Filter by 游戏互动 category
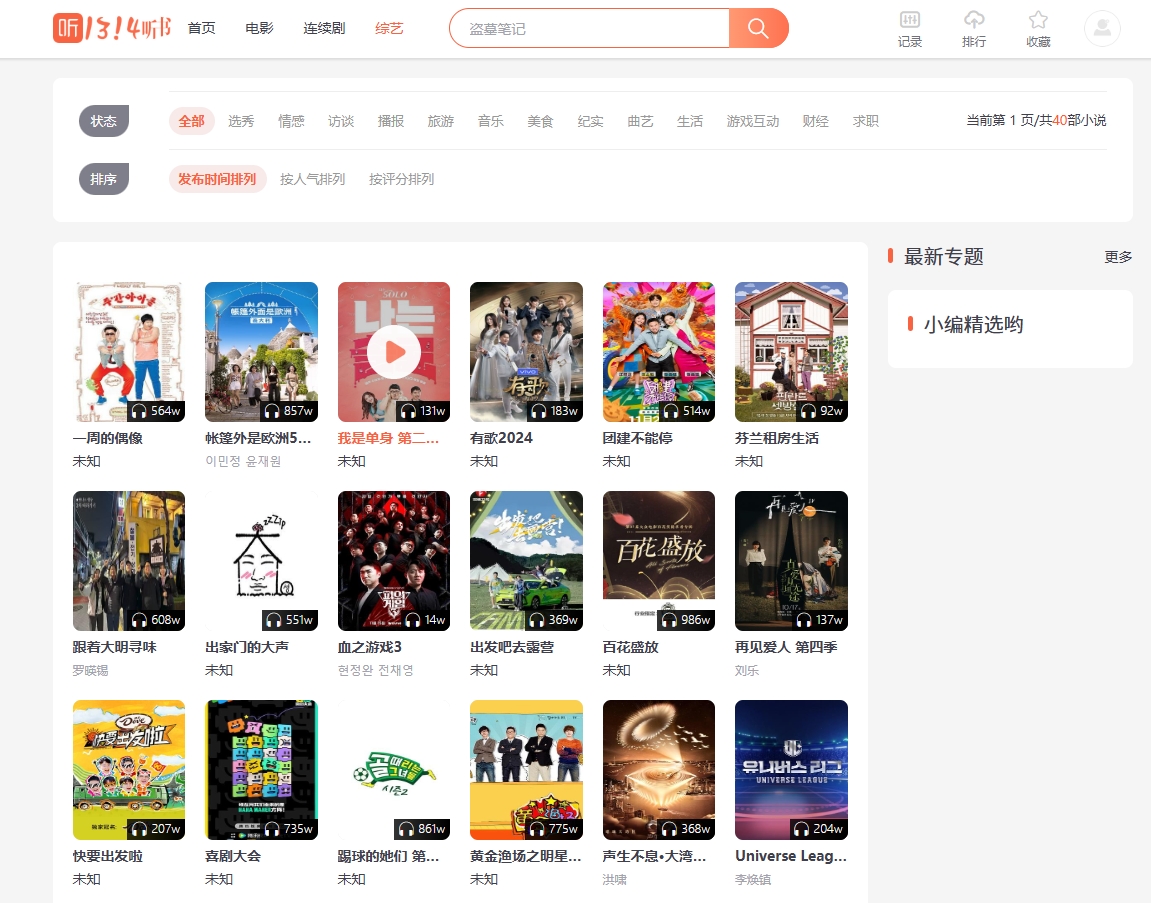 [752, 121]
